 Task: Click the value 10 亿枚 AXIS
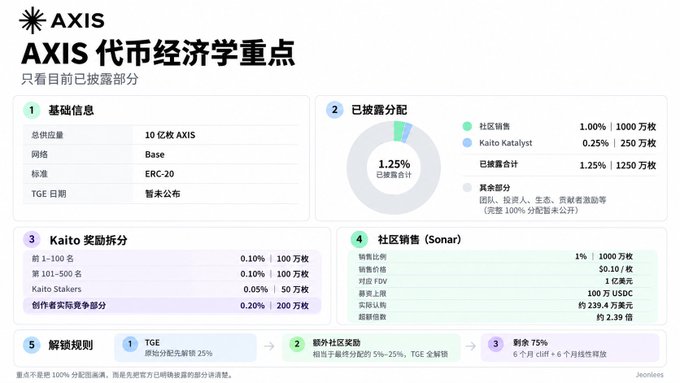(x=170, y=135)
